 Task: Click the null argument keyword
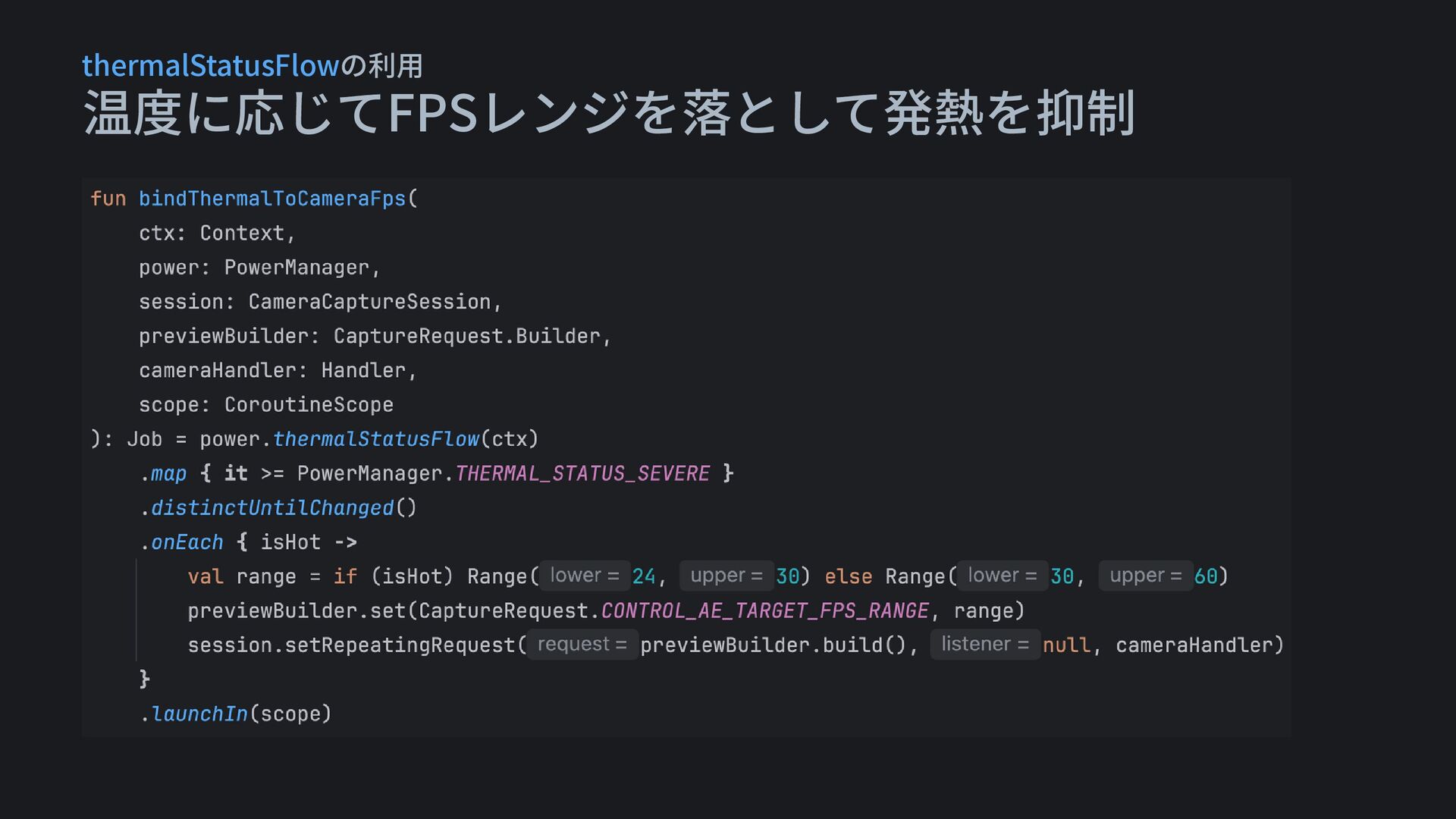[x=1065, y=645]
